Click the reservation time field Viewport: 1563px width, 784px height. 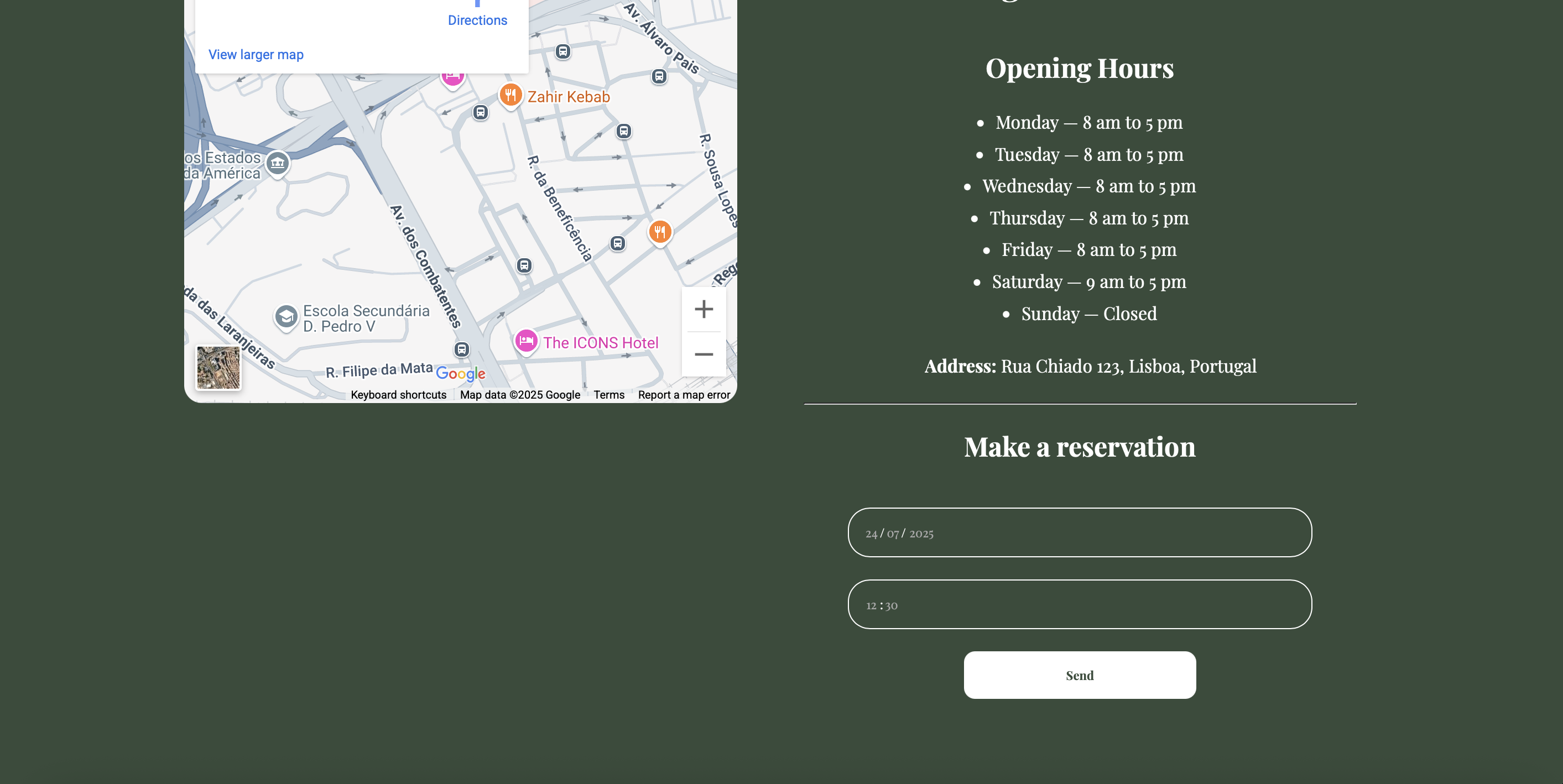tap(1079, 604)
